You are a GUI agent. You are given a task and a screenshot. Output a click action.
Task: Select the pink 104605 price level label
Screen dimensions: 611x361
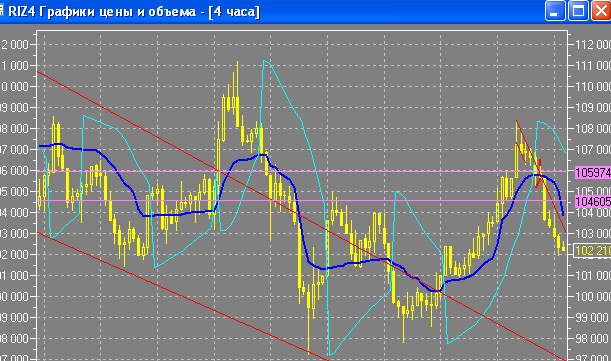pos(593,201)
